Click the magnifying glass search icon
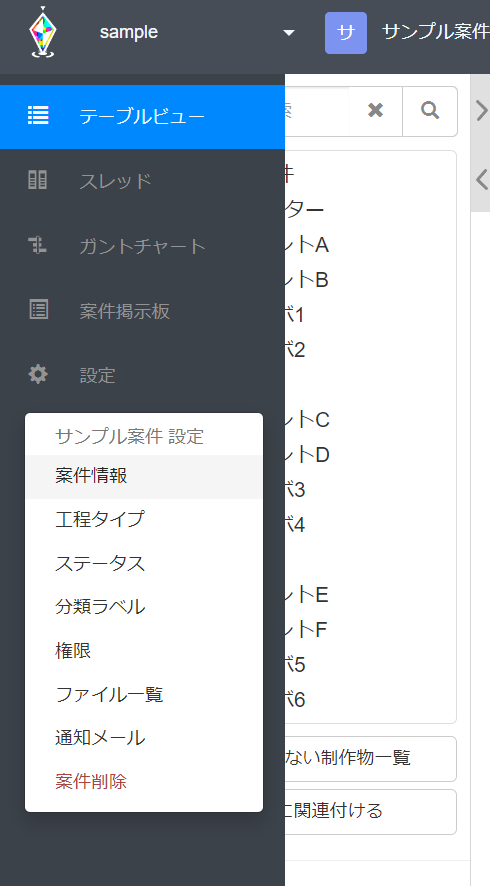 (x=430, y=111)
